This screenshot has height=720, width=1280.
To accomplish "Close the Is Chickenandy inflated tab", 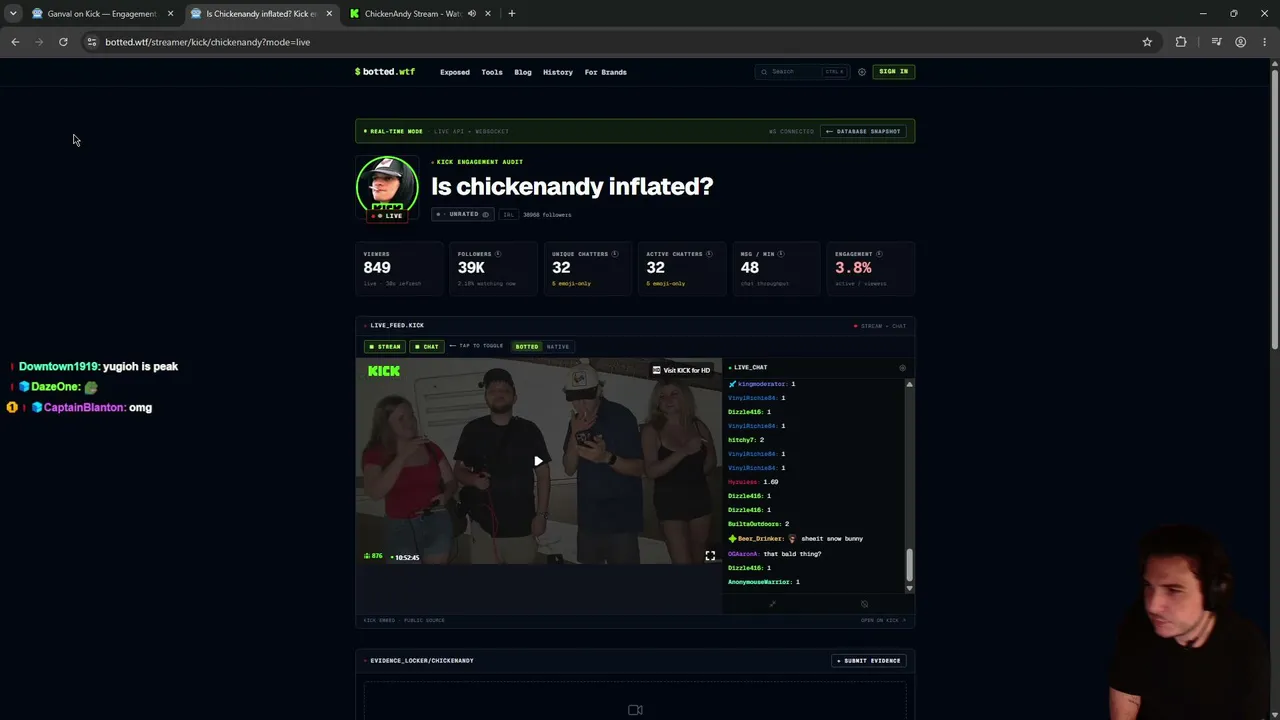I will click(329, 14).
